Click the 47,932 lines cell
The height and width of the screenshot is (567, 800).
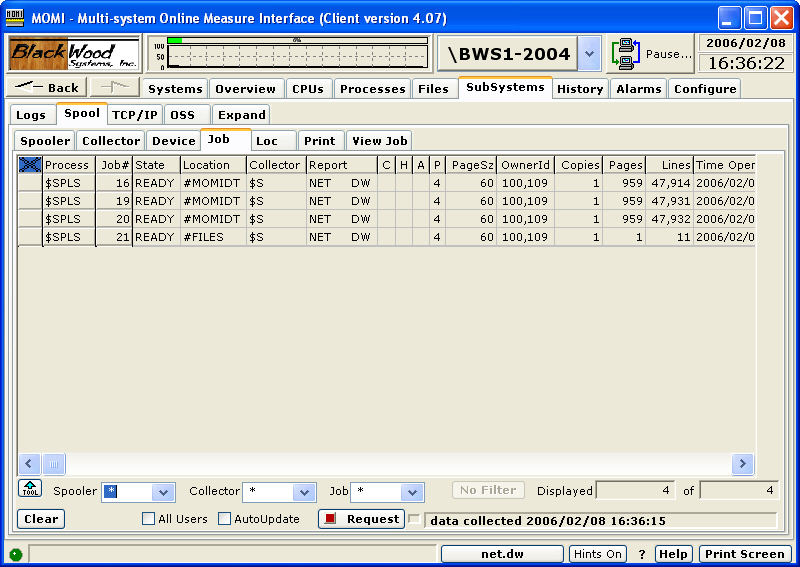pyautogui.click(x=669, y=219)
